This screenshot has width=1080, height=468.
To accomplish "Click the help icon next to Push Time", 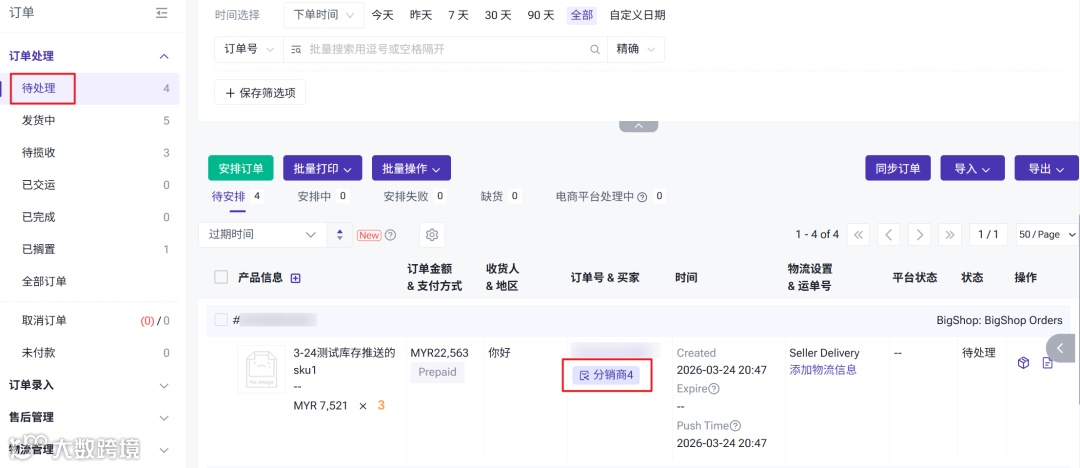I will coord(736,426).
